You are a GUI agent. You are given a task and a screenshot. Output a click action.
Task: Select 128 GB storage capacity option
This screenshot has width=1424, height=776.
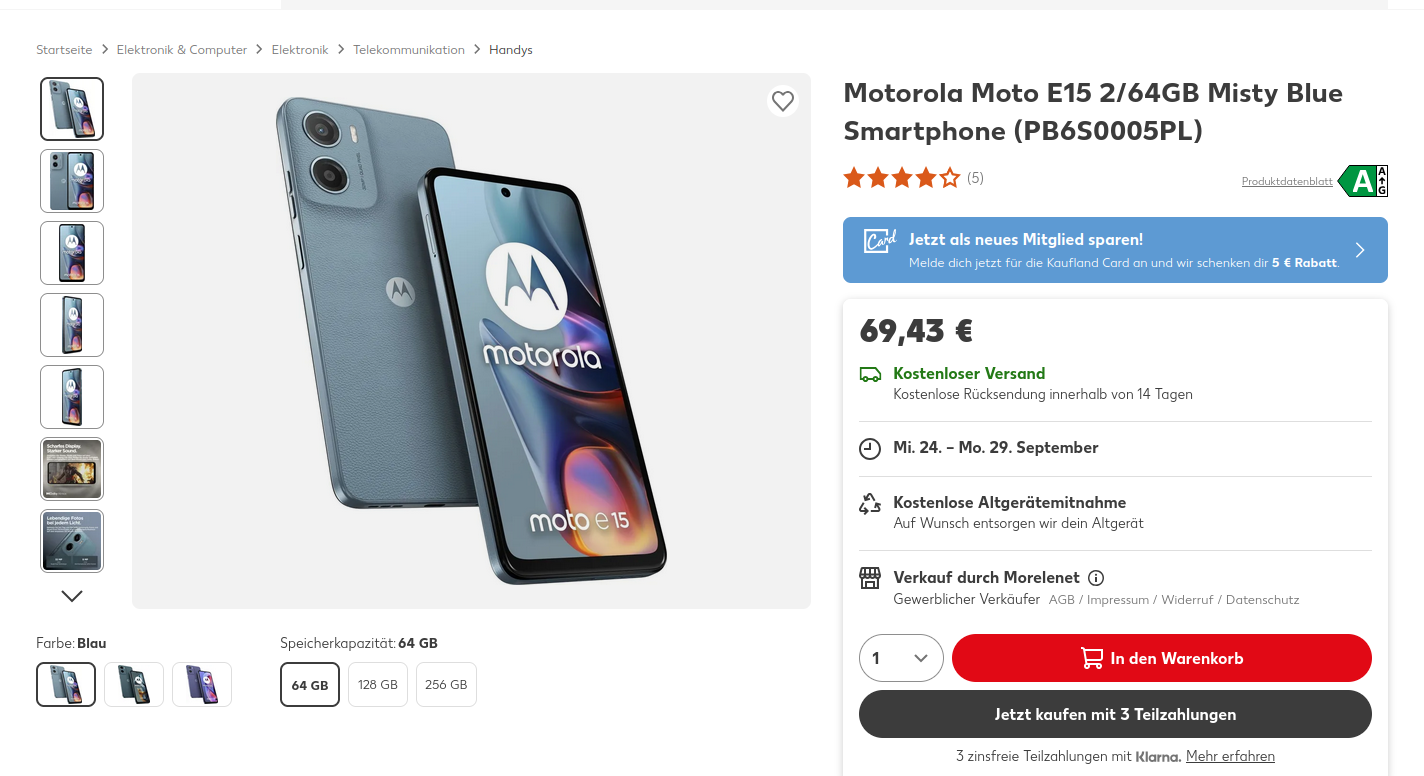click(378, 685)
